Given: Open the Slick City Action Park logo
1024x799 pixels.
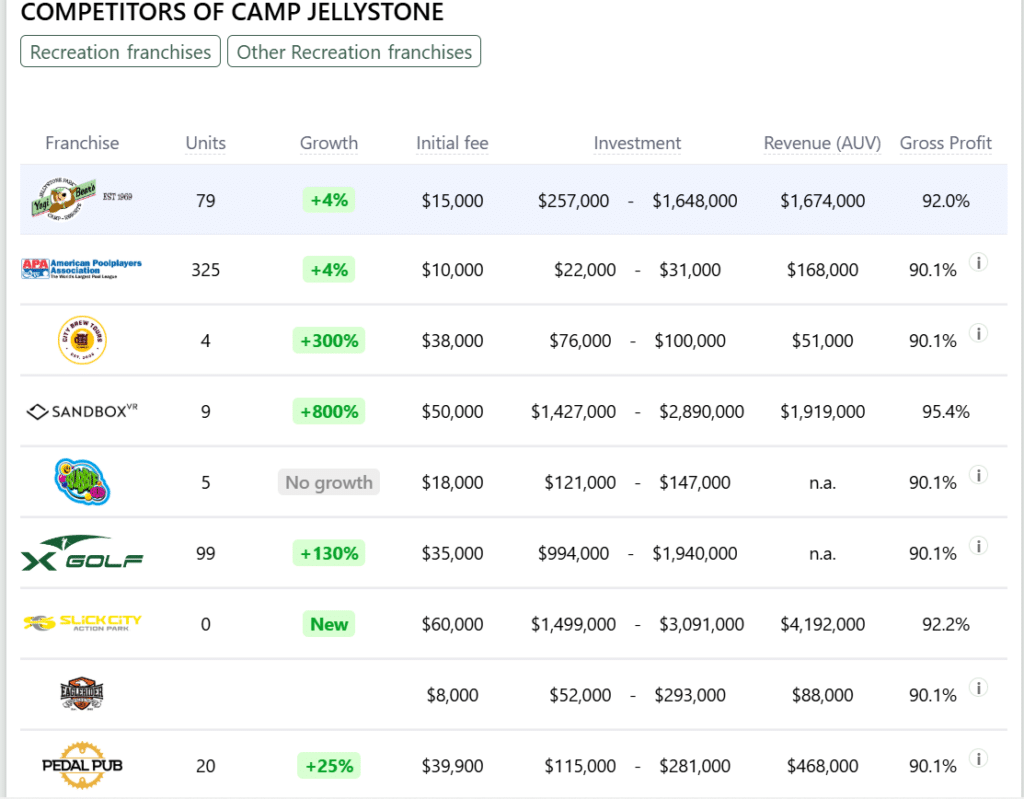Looking at the screenshot, I should pyautogui.click(x=82, y=623).
